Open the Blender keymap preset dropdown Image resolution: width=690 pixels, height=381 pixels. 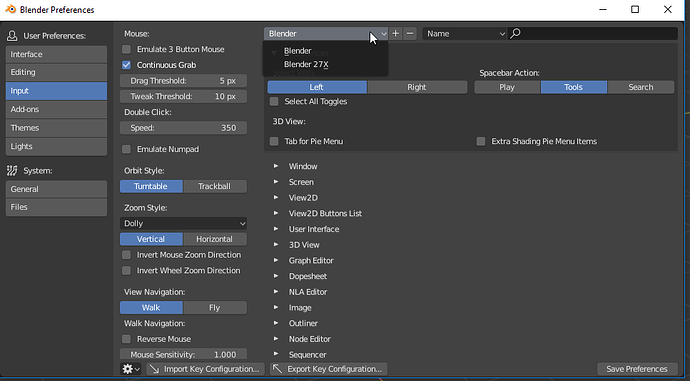[326, 33]
